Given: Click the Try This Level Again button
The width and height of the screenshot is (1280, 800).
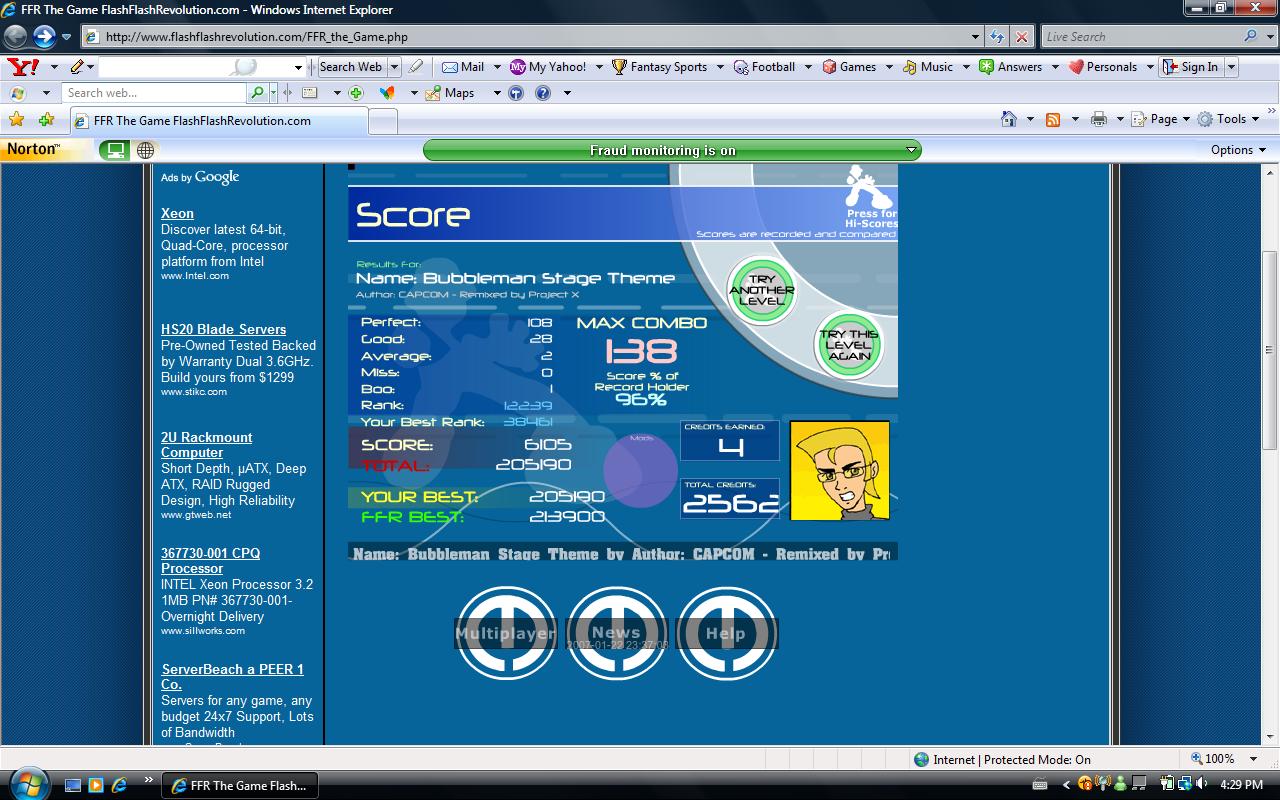Looking at the screenshot, I should coord(849,345).
